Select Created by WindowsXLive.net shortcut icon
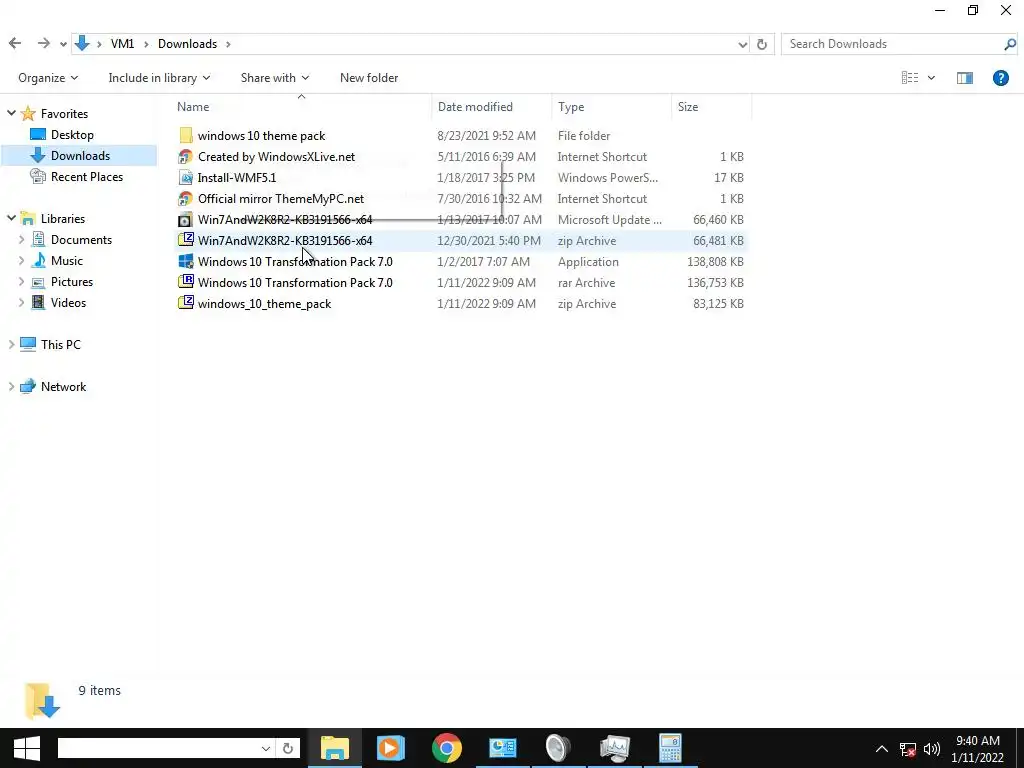 pos(185,156)
